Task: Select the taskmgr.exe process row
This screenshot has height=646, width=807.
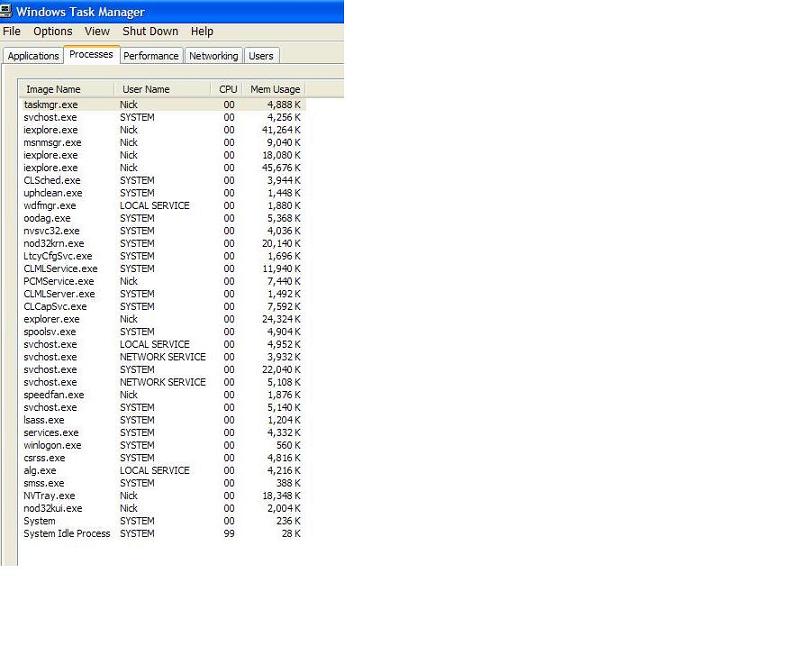Action: (163, 104)
